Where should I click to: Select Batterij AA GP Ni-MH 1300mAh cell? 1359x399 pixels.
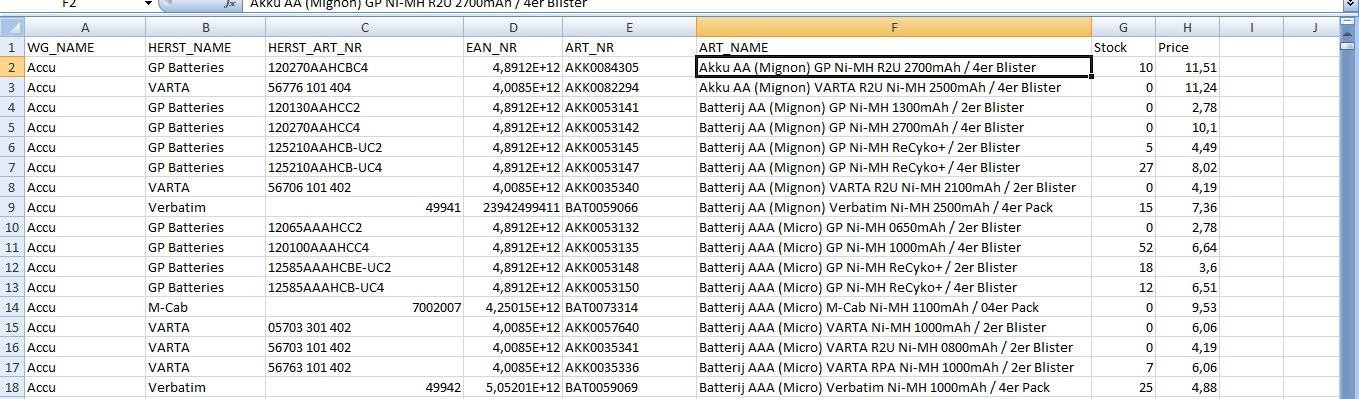tap(893, 107)
